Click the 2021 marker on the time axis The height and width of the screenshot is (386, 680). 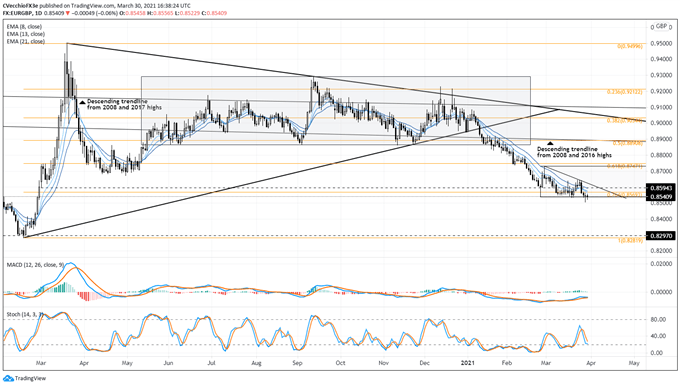[x=468, y=363]
